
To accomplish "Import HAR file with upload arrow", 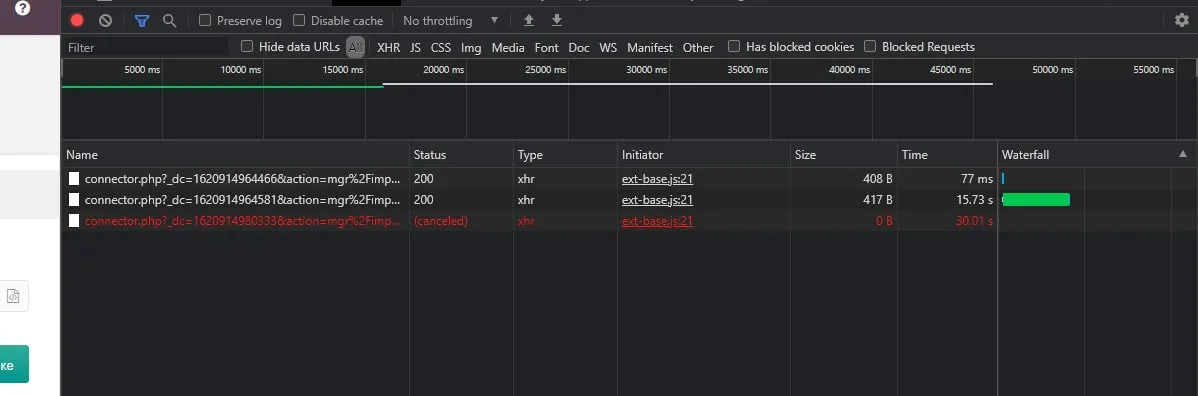I will [x=529, y=20].
